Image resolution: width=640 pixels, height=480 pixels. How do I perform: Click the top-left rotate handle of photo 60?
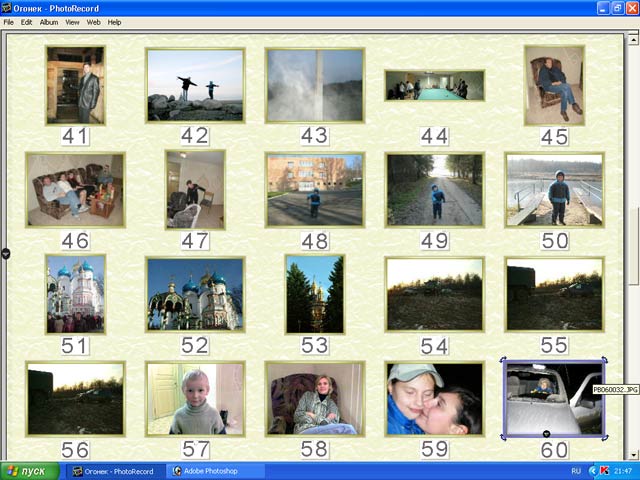pos(504,362)
